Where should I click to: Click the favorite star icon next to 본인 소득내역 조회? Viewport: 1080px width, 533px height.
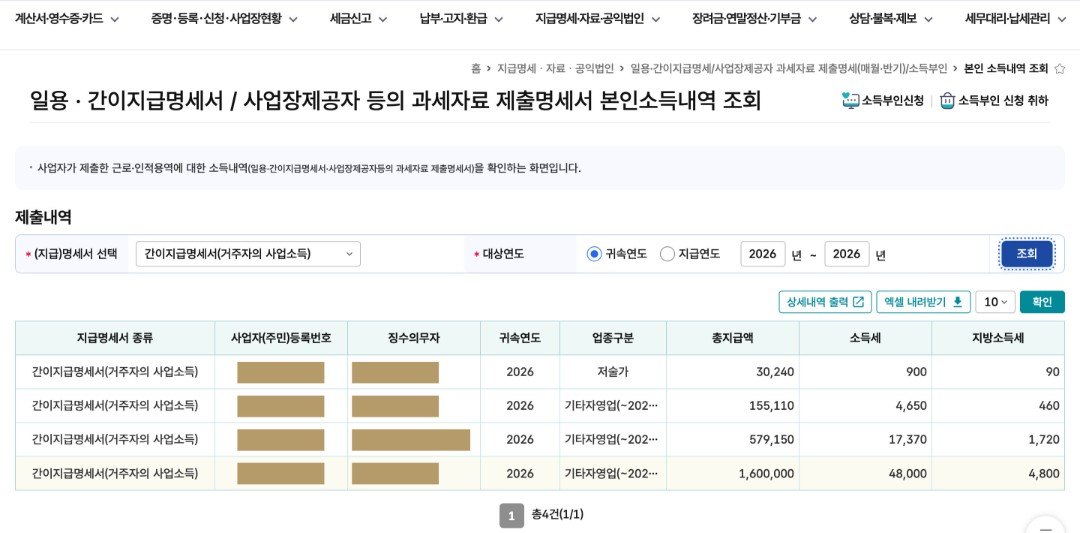click(1060, 68)
